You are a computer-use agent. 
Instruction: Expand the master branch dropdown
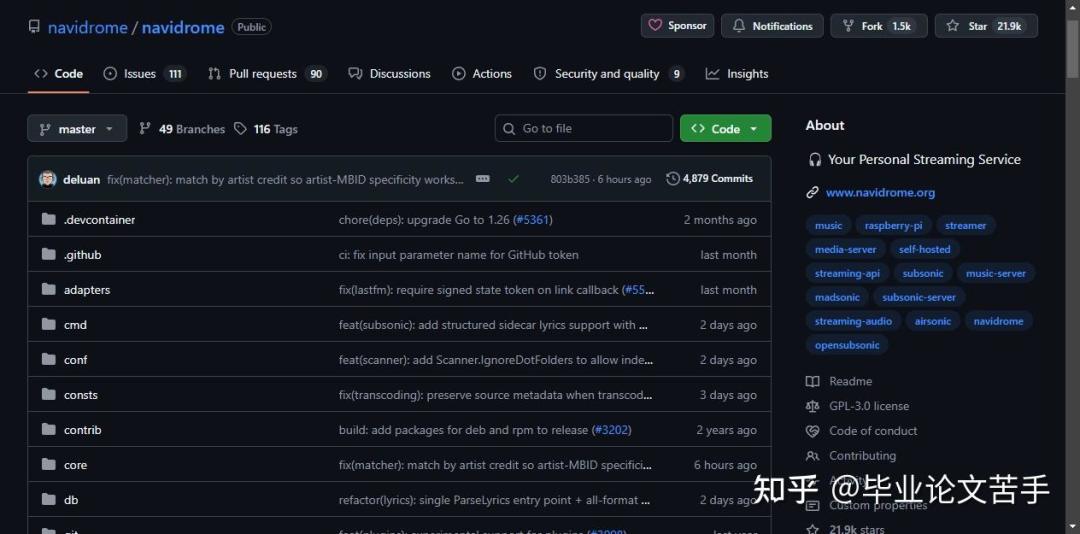[77, 129]
